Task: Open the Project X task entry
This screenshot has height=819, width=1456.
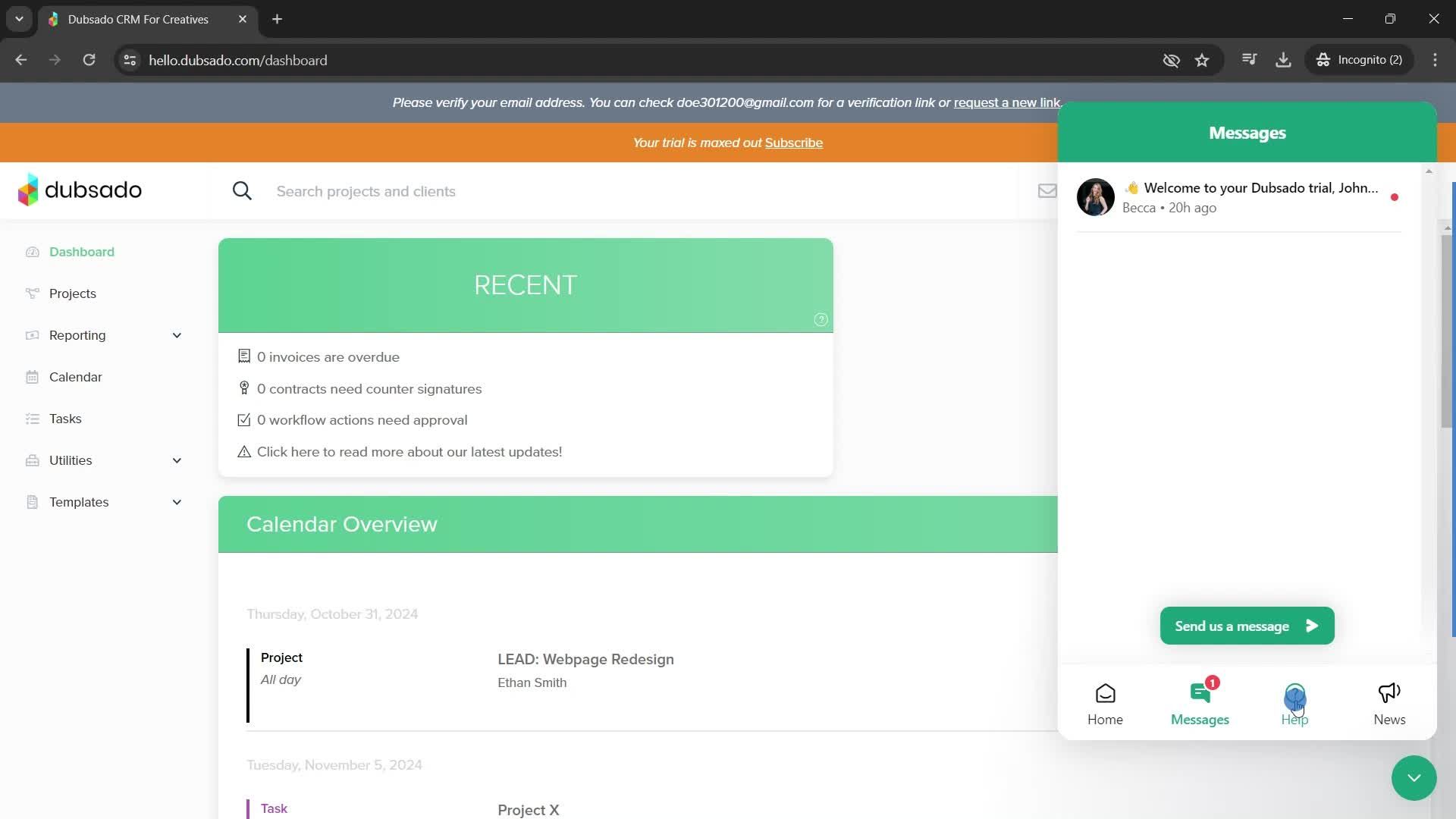Action: [528, 809]
